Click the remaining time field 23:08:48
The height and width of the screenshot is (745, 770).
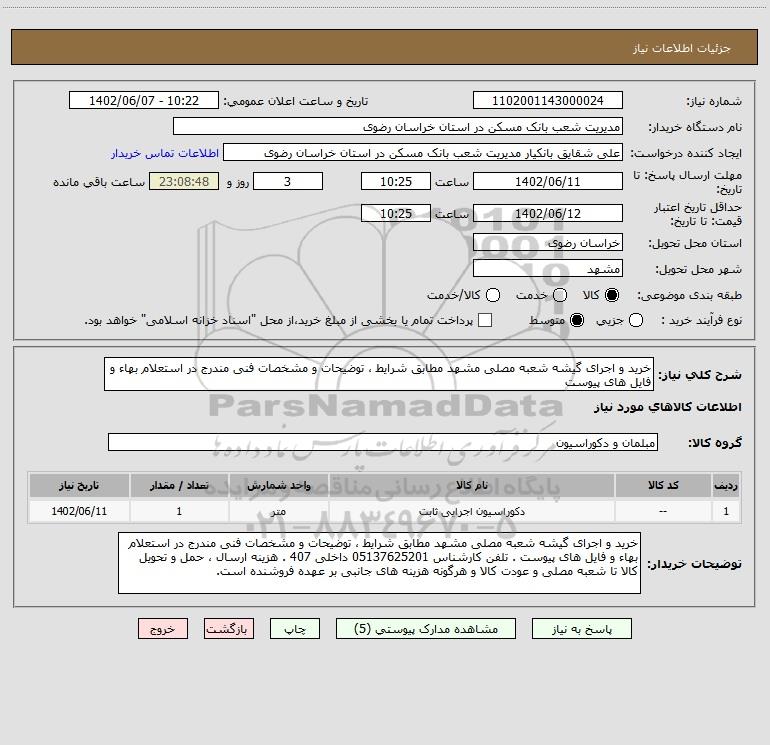(184, 181)
